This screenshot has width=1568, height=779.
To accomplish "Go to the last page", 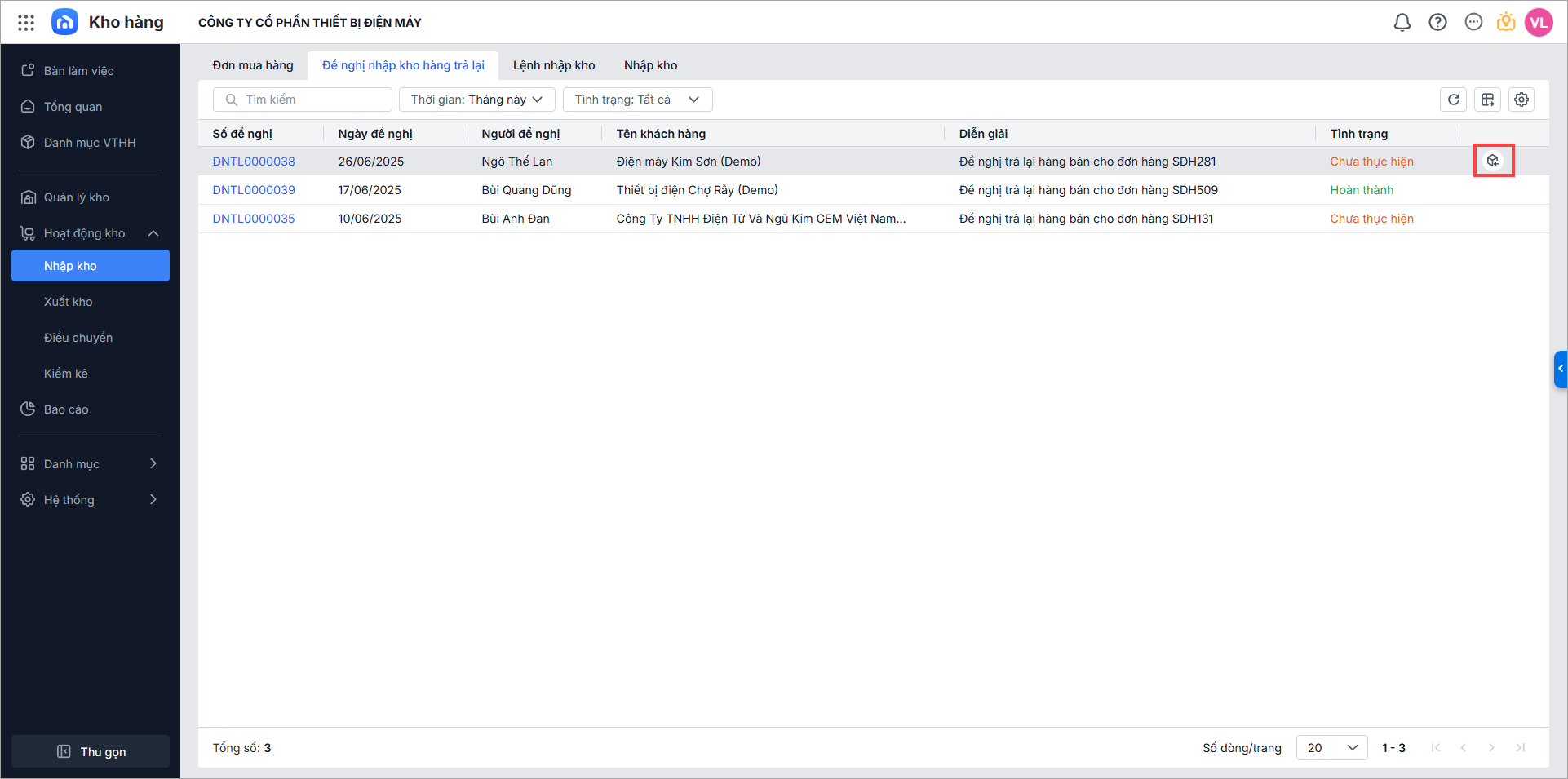I will (x=1520, y=748).
